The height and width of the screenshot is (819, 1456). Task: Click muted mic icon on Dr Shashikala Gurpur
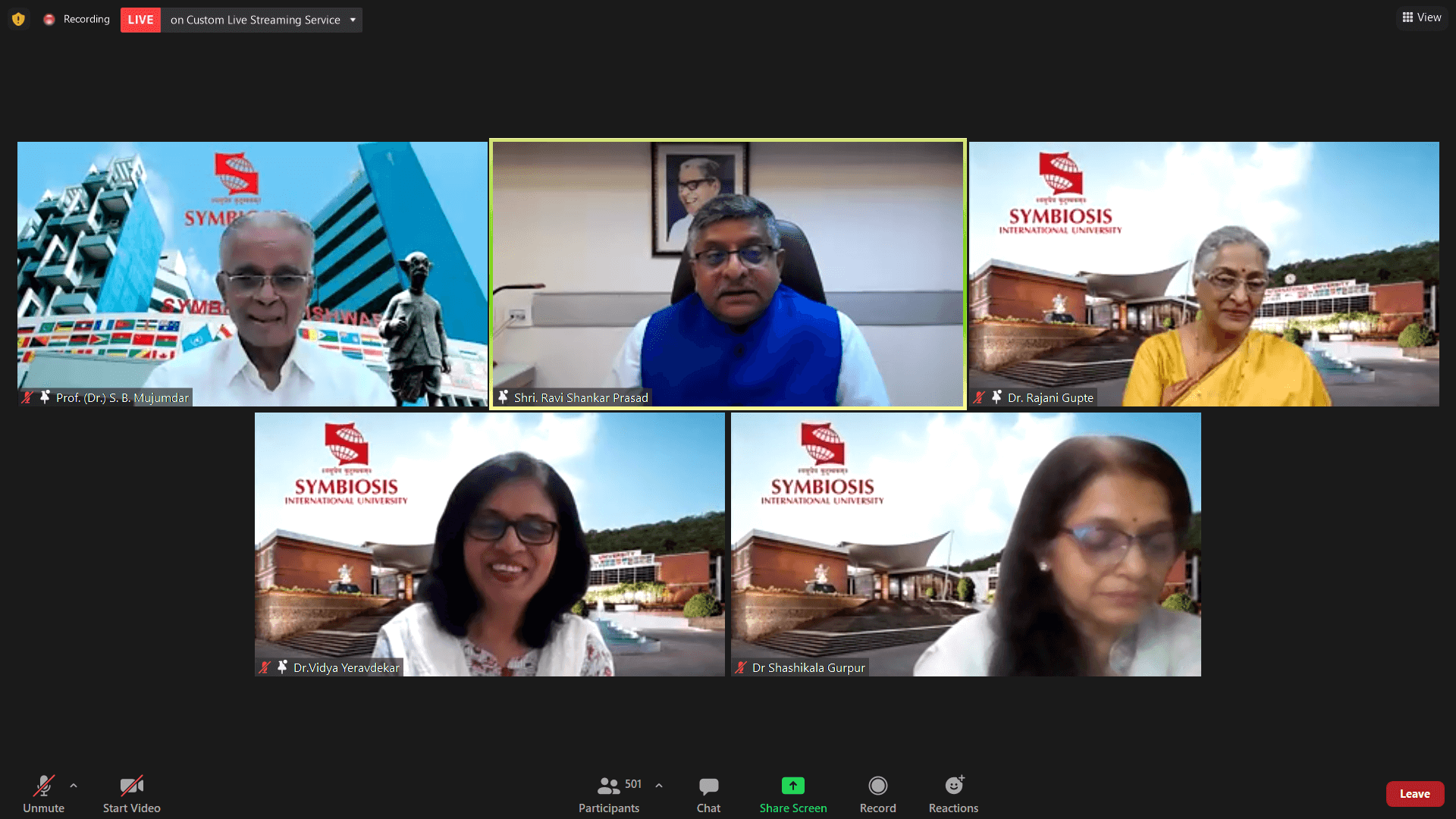click(x=741, y=667)
